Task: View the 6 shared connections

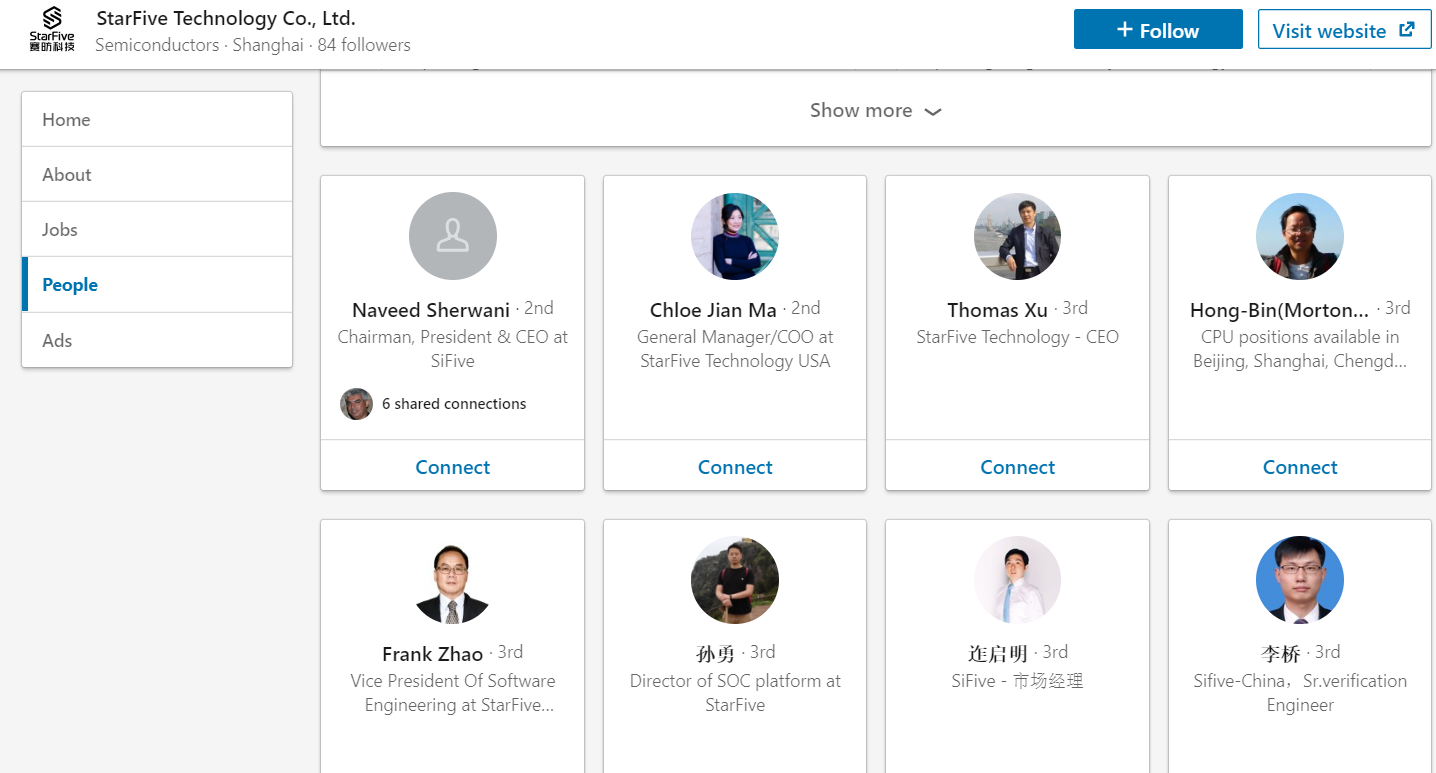Action: [x=454, y=404]
